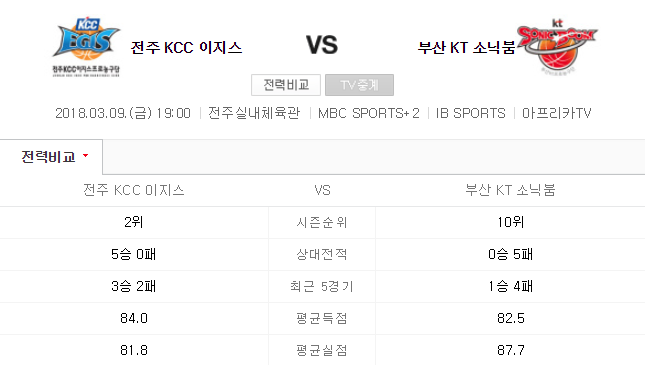Open the TV중계 button

tap(359, 85)
